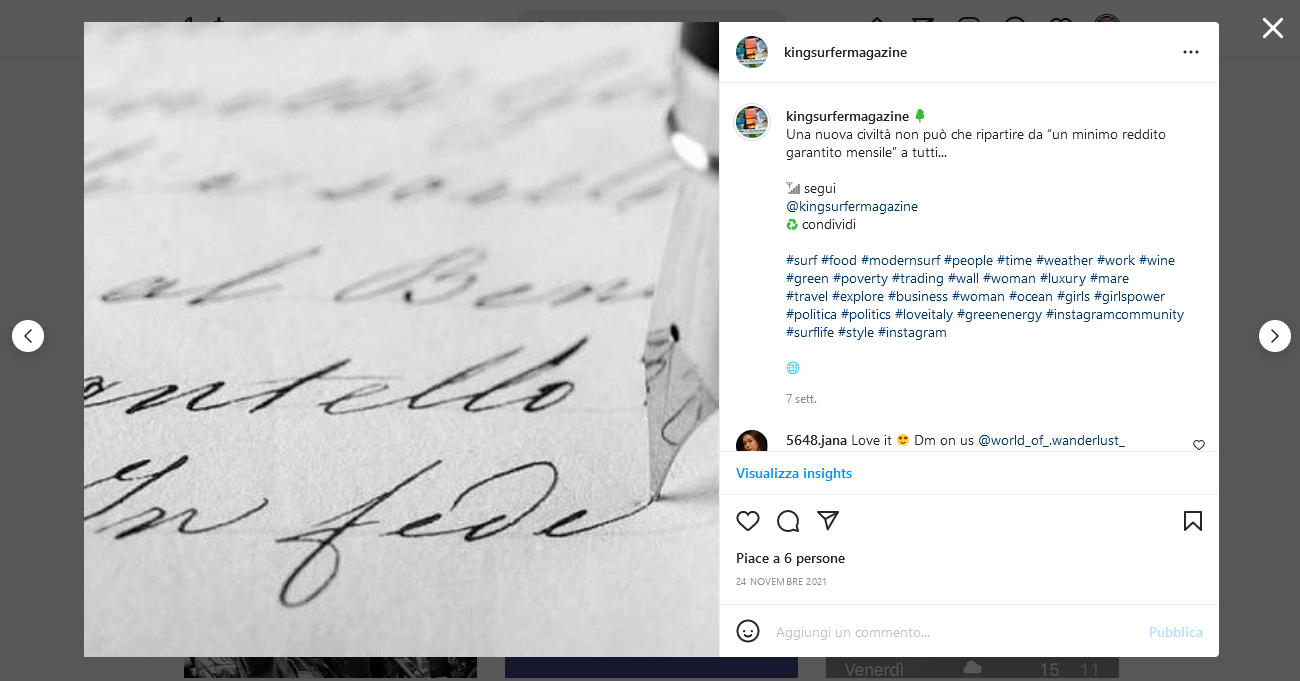Open the @kingsurfermagazine mention link
The width and height of the screenshot is (1300, 681).
(x=852, y=206)
